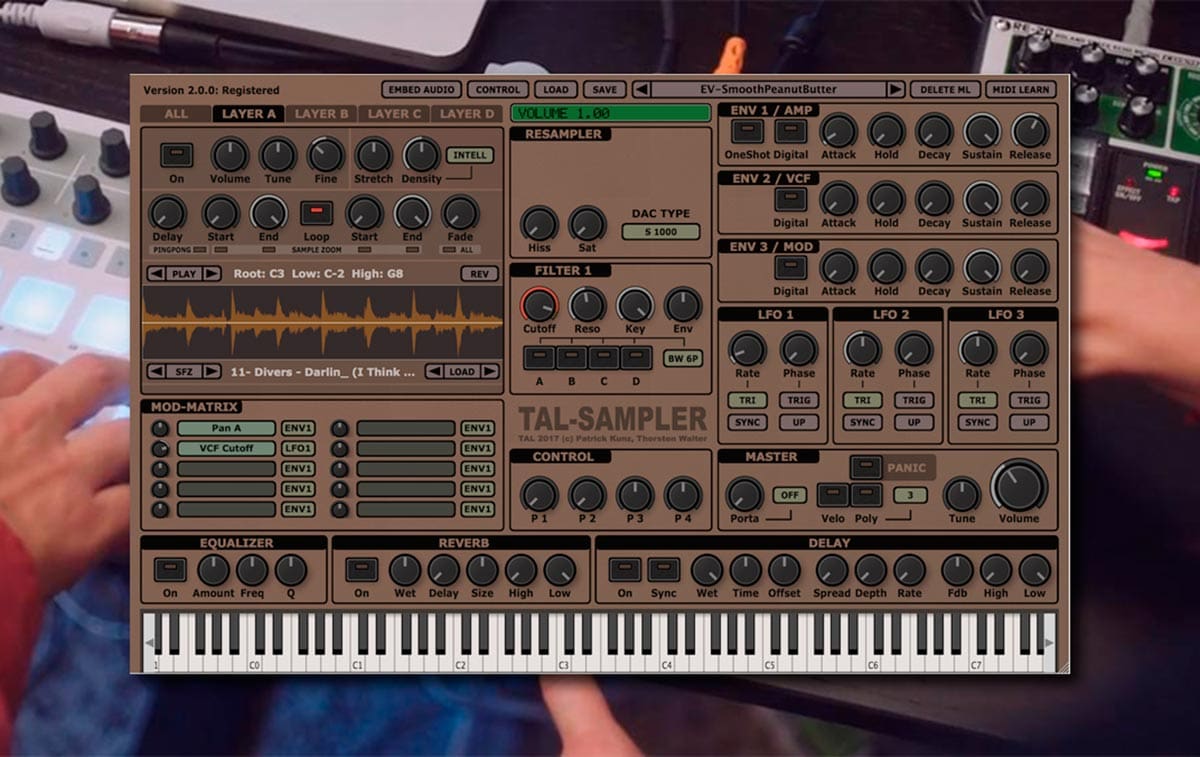1200x757 pixels.
Task: Click the LFO 2 SYNC button
Action: point(862,422)
